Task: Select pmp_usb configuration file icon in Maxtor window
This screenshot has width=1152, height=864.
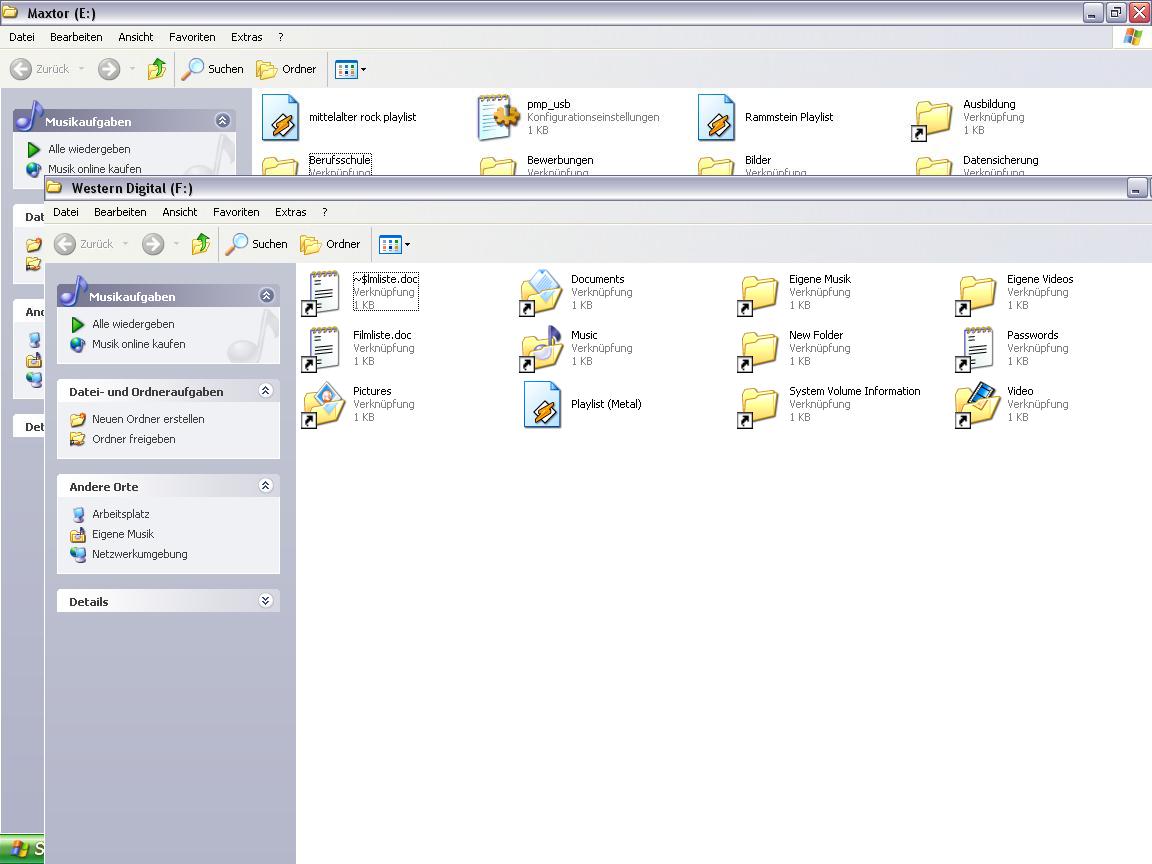Action: 498,118
